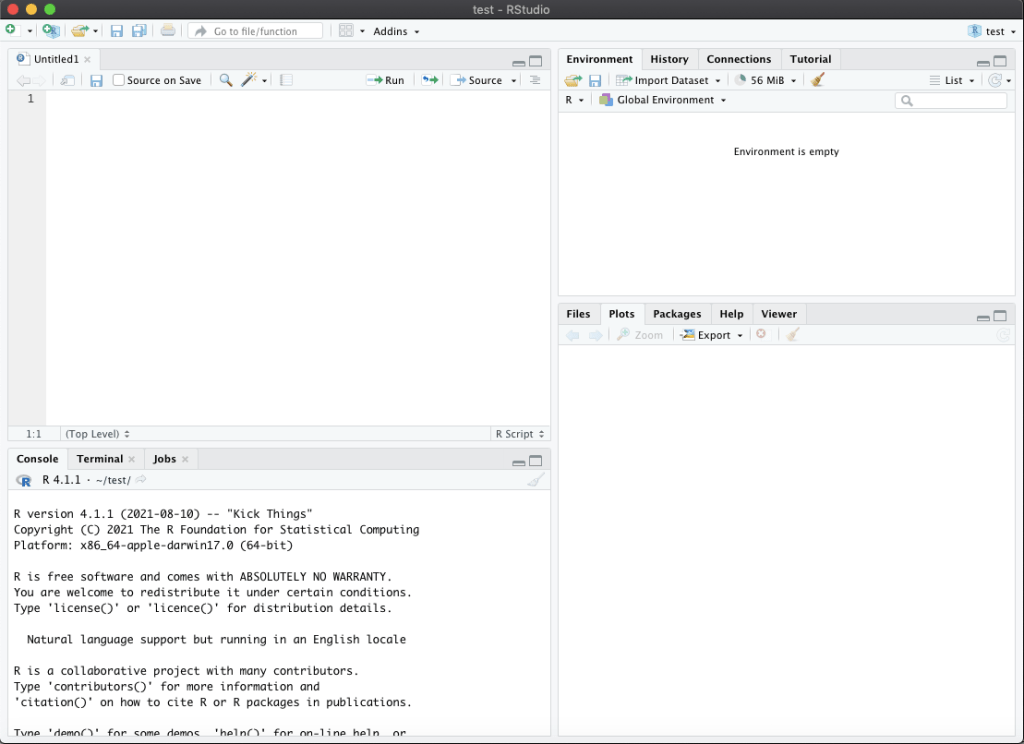This screenshot has width=1024, height=744.
Task: Click the New File icon in main toolbar
Action: point(11,31)
